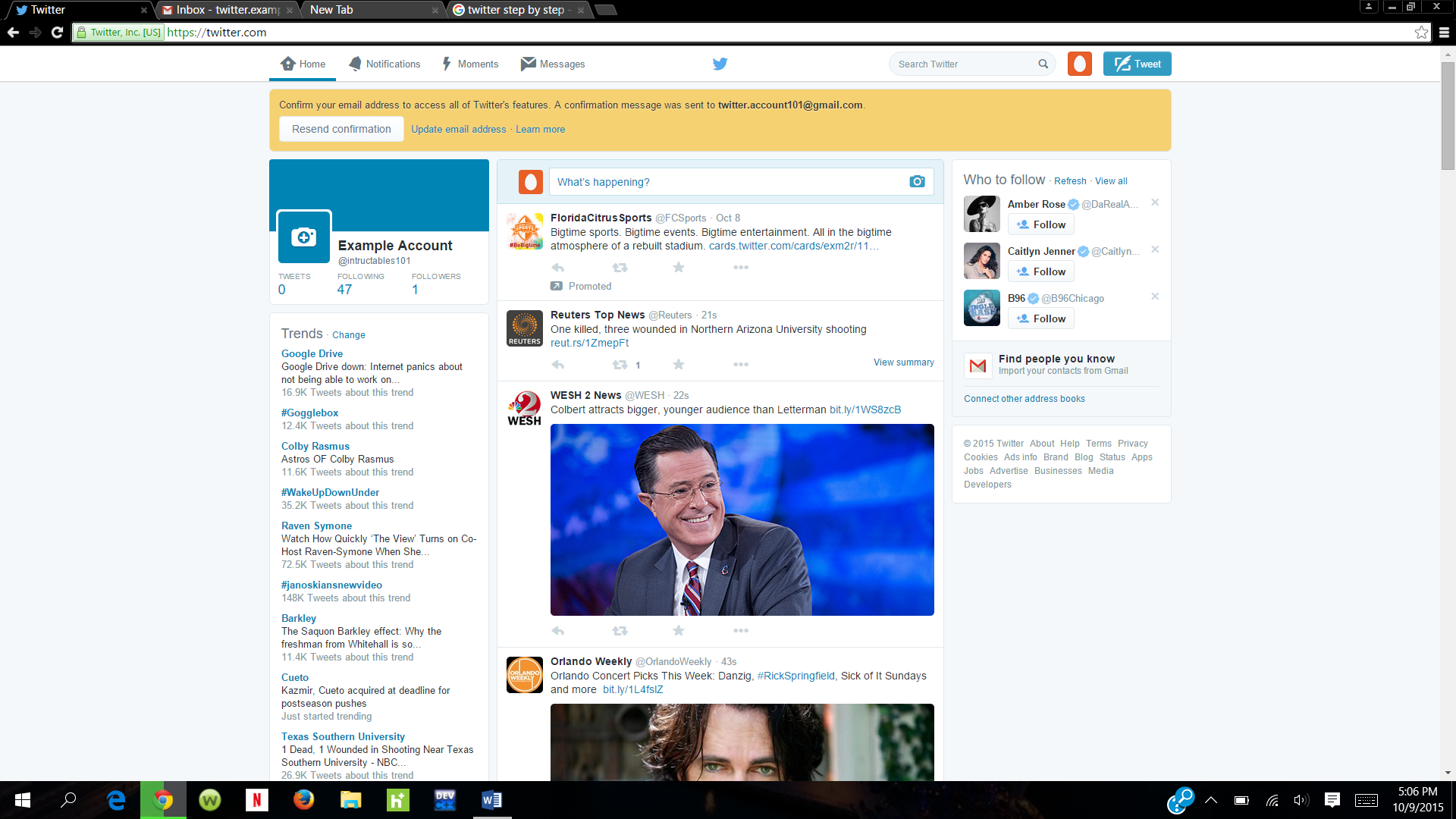The image size is (1456, 819).
Task: Click the Resend confirmation button
Action: pyautogui.click(x=341, y=130)
